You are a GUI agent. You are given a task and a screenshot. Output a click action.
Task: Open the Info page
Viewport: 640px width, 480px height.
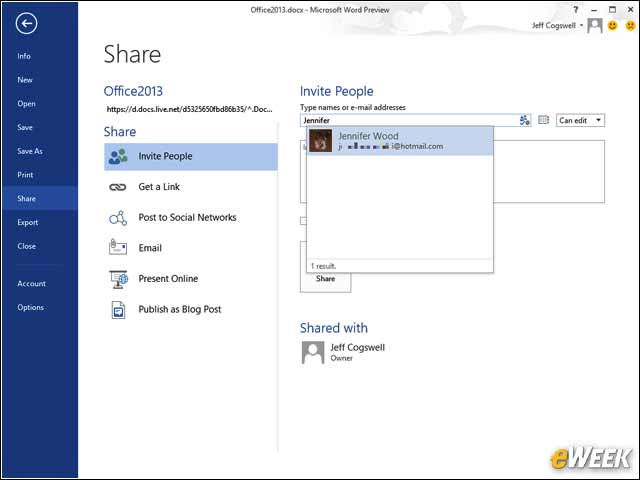24,56
